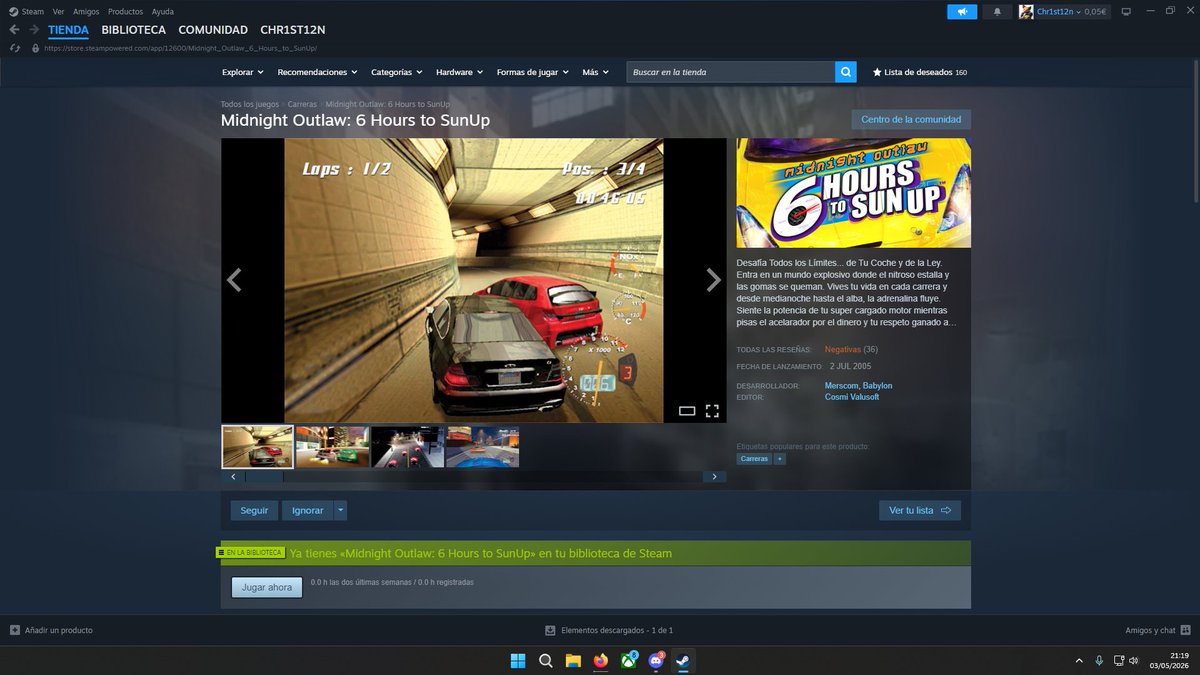Open developer link Merscom
The height and width of the screenshot is (675, 1200).
click(841, 386)
